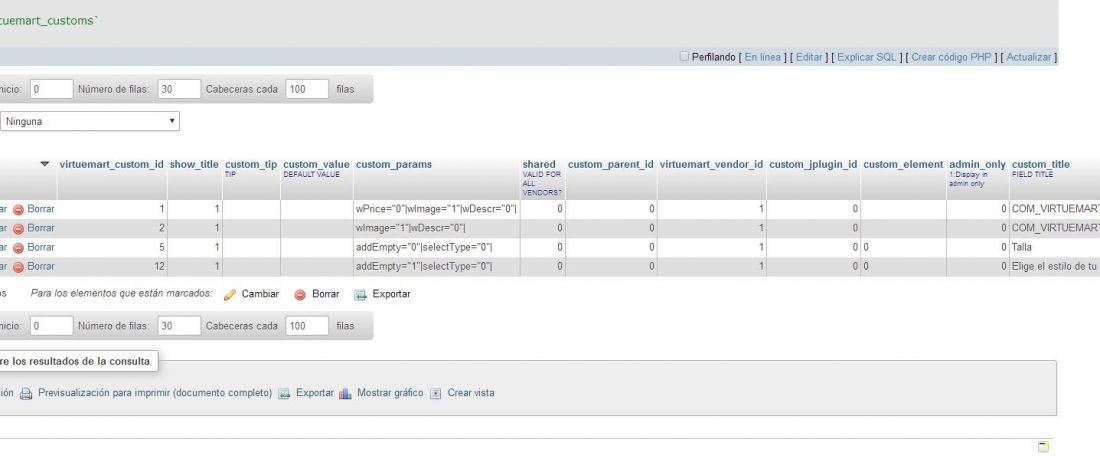Click the 'Elige el estilo de tu' cell

click(x=1054, y=267)
